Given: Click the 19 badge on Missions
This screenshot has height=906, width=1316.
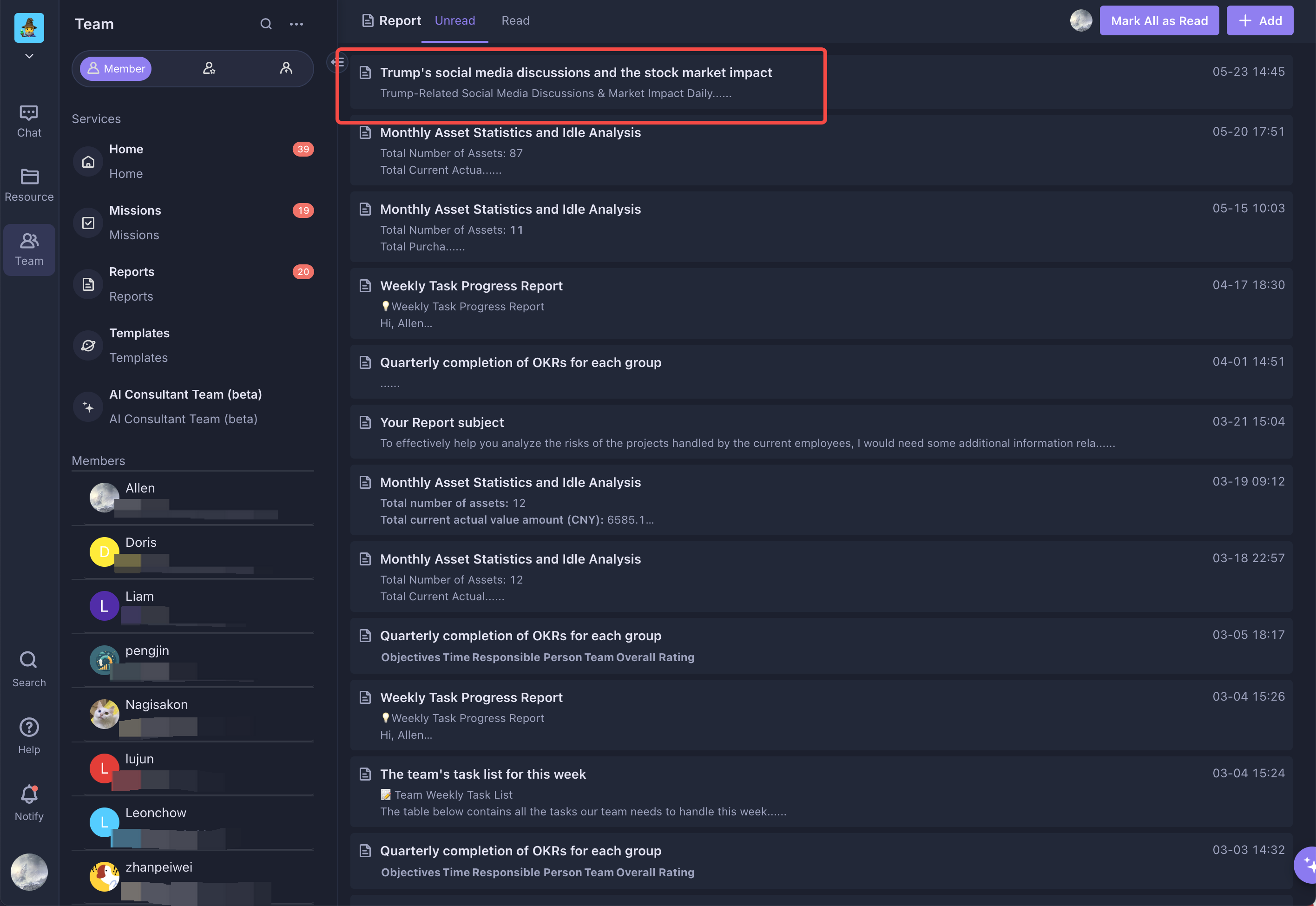Looking at the screenshot, I should [x=303, y=210].
